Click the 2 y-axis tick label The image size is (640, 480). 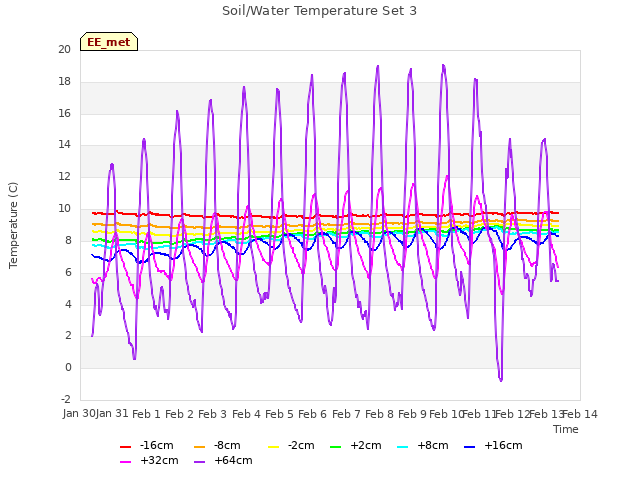pyautogui.click(x=68, y=336)
